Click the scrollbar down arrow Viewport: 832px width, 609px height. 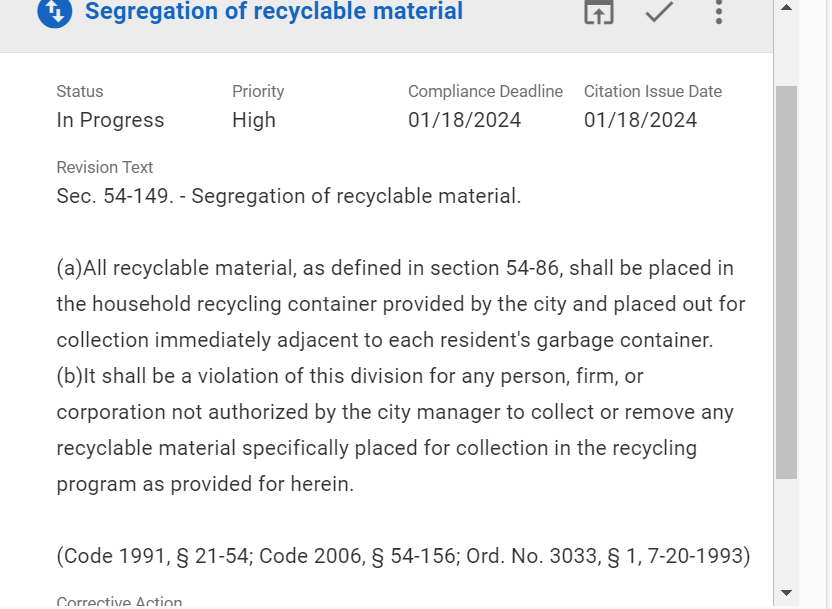786,593
